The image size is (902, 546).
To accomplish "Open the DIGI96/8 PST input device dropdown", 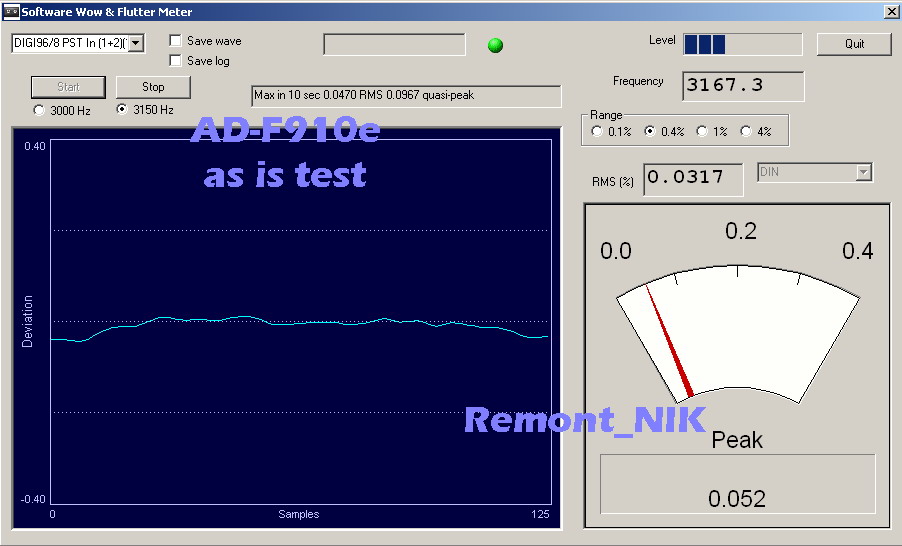I will pyautogui.click(x=136, y=43).
